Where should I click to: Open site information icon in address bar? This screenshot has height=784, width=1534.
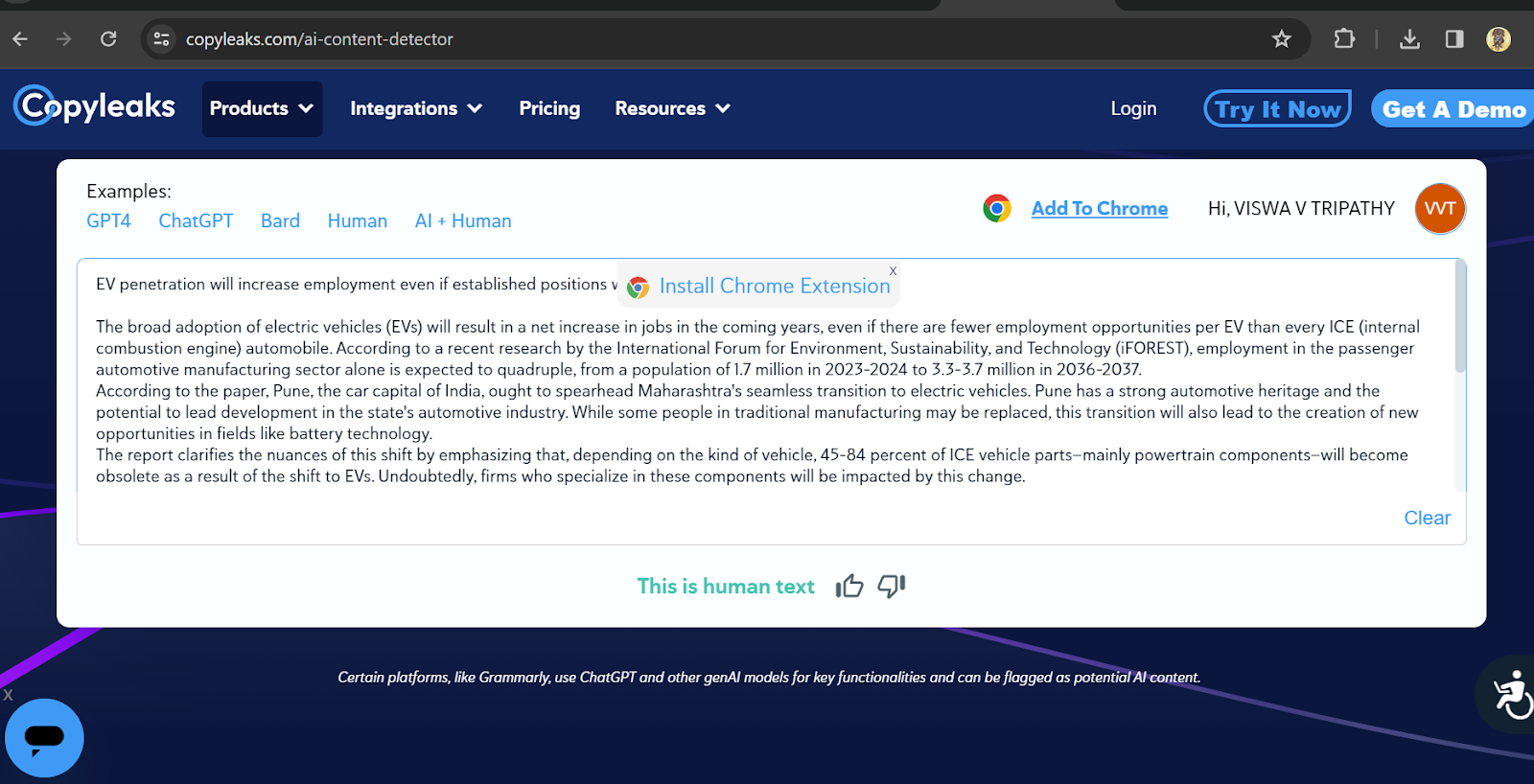coord(161,39)
